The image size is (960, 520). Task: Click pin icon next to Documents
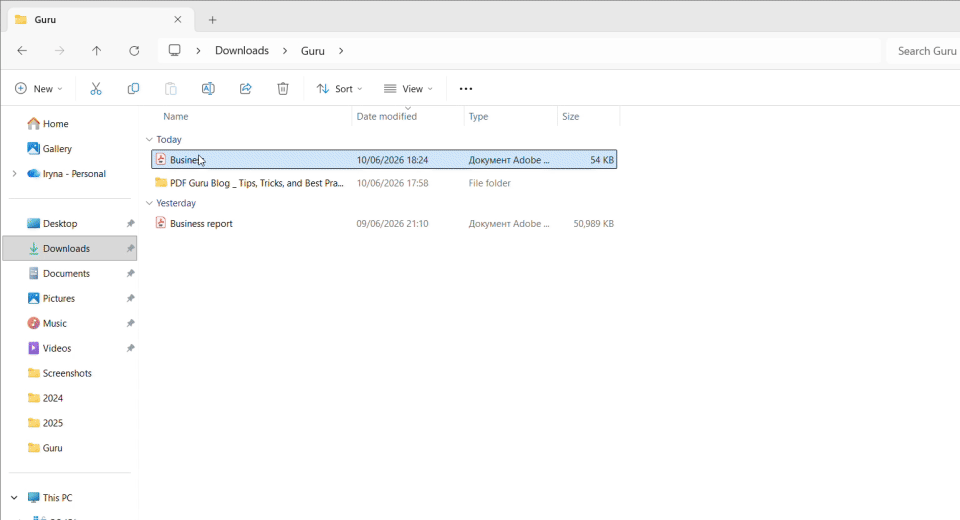tap(130, 273)
